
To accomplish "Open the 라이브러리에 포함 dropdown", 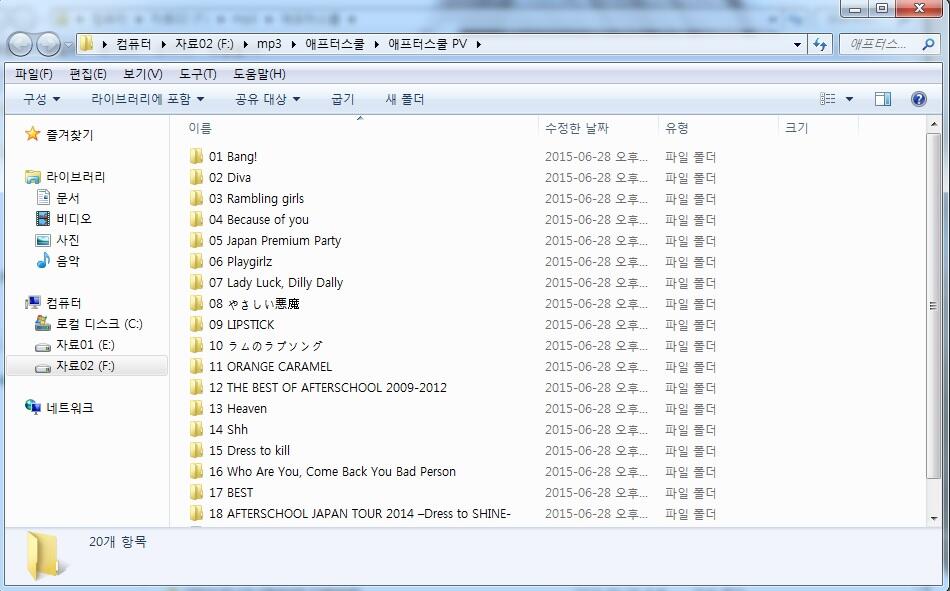I will pos(147,99).
